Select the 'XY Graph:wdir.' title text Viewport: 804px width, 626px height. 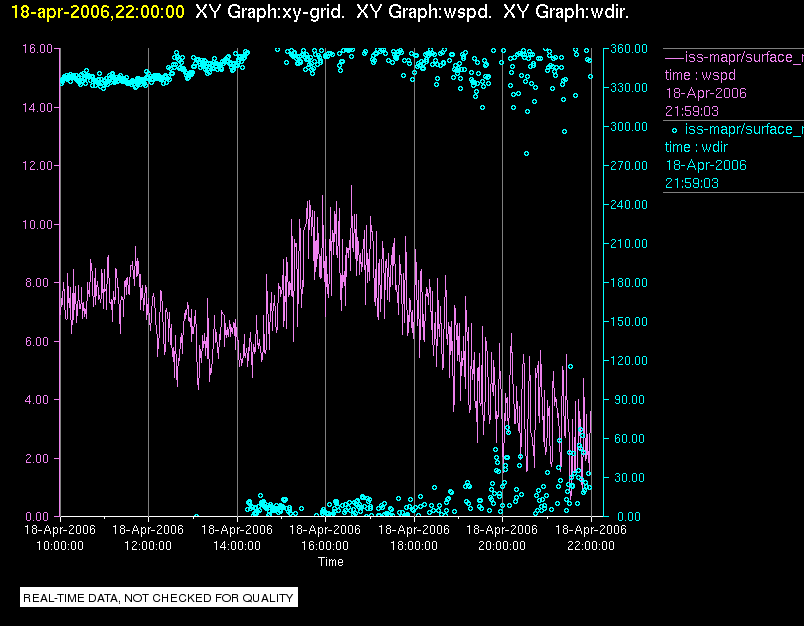tap(566, 12)
